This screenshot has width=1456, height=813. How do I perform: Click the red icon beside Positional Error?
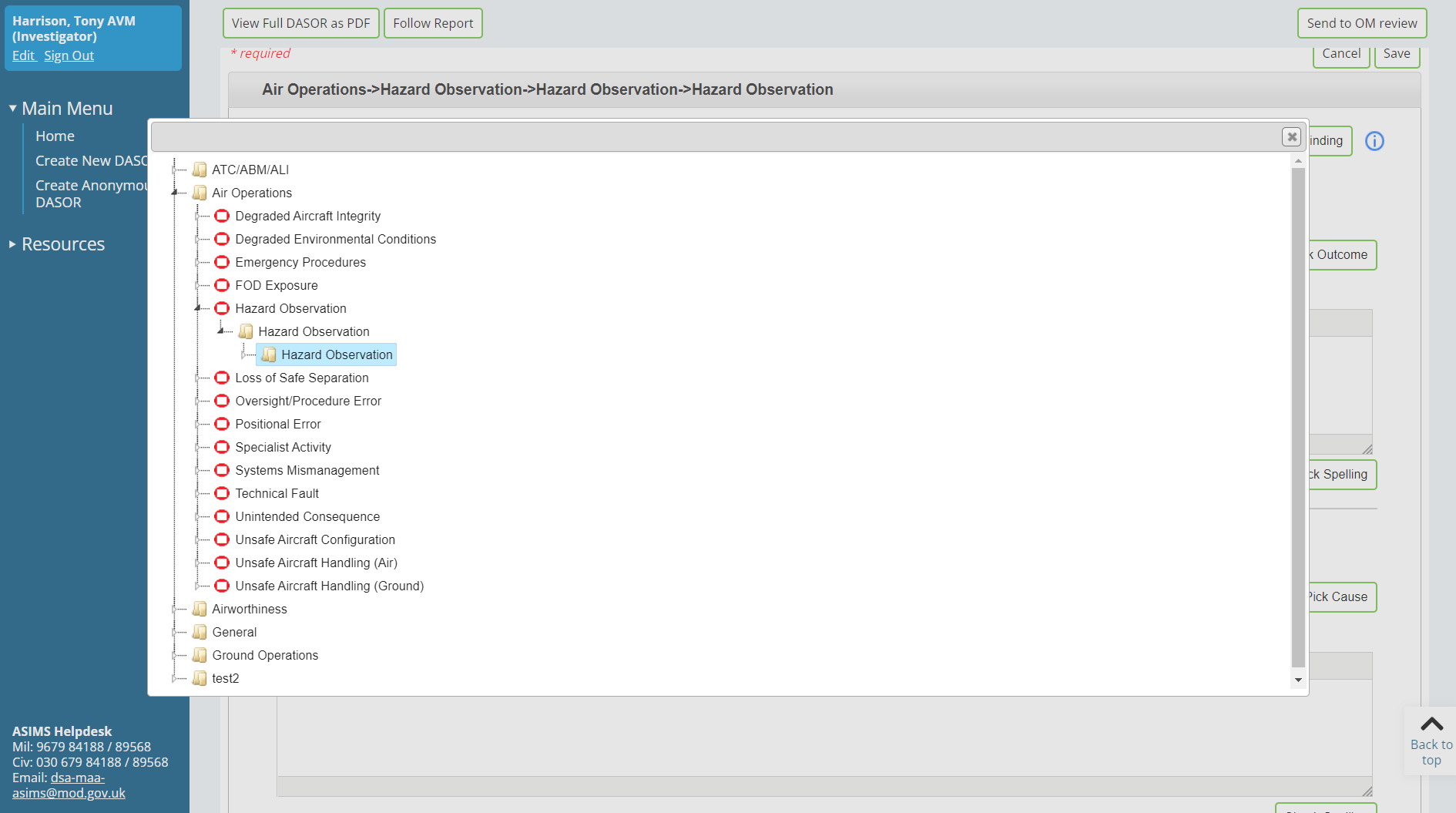(222, 424)
